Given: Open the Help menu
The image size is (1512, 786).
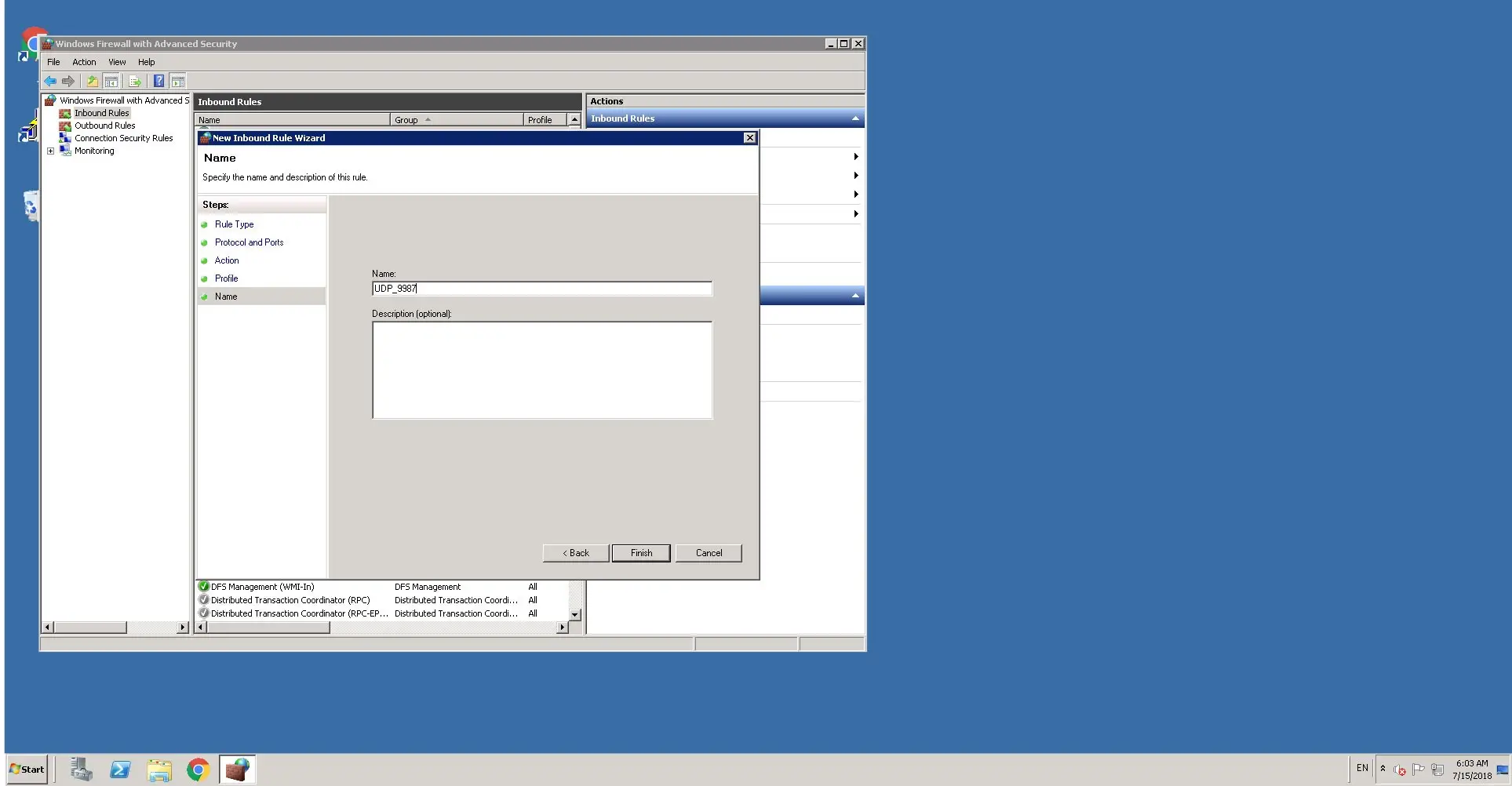Looking at the screenshot, I should [x=146, y=62].
